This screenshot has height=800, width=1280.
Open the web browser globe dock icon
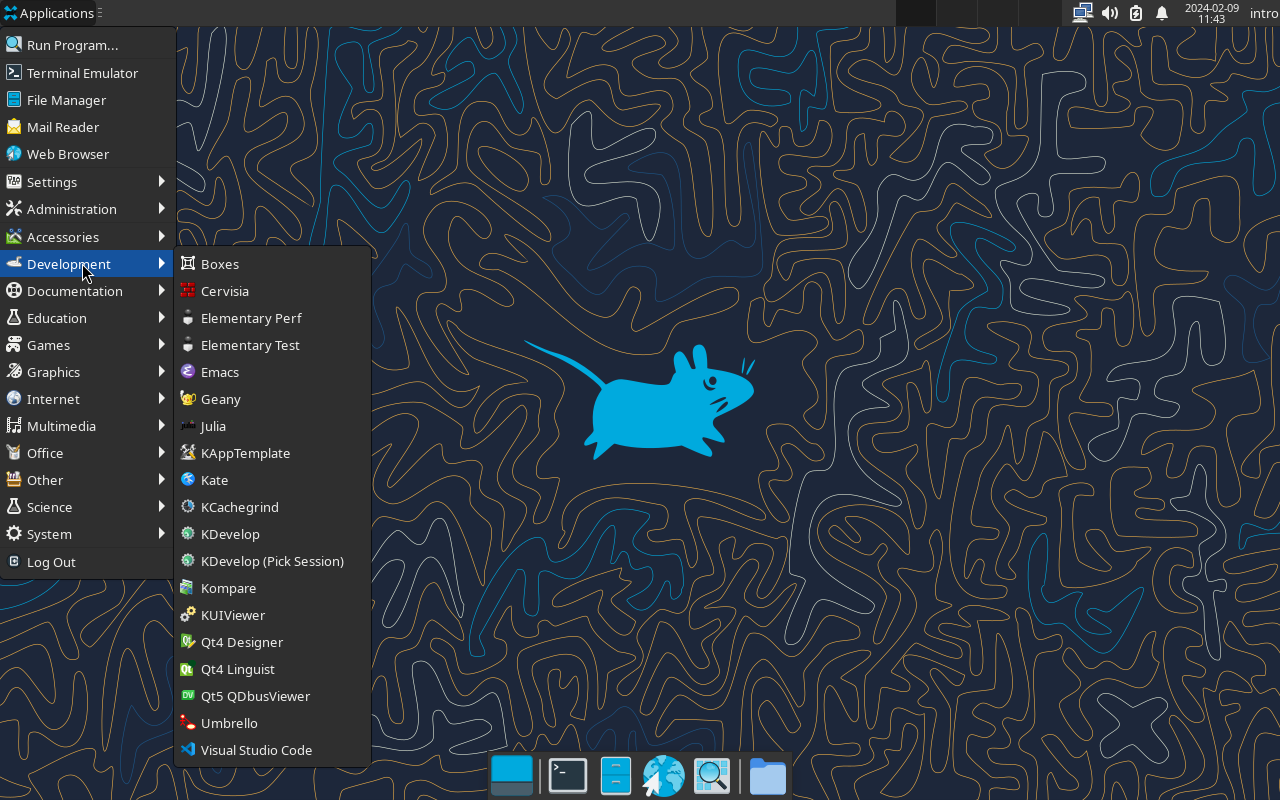(663, 775)
